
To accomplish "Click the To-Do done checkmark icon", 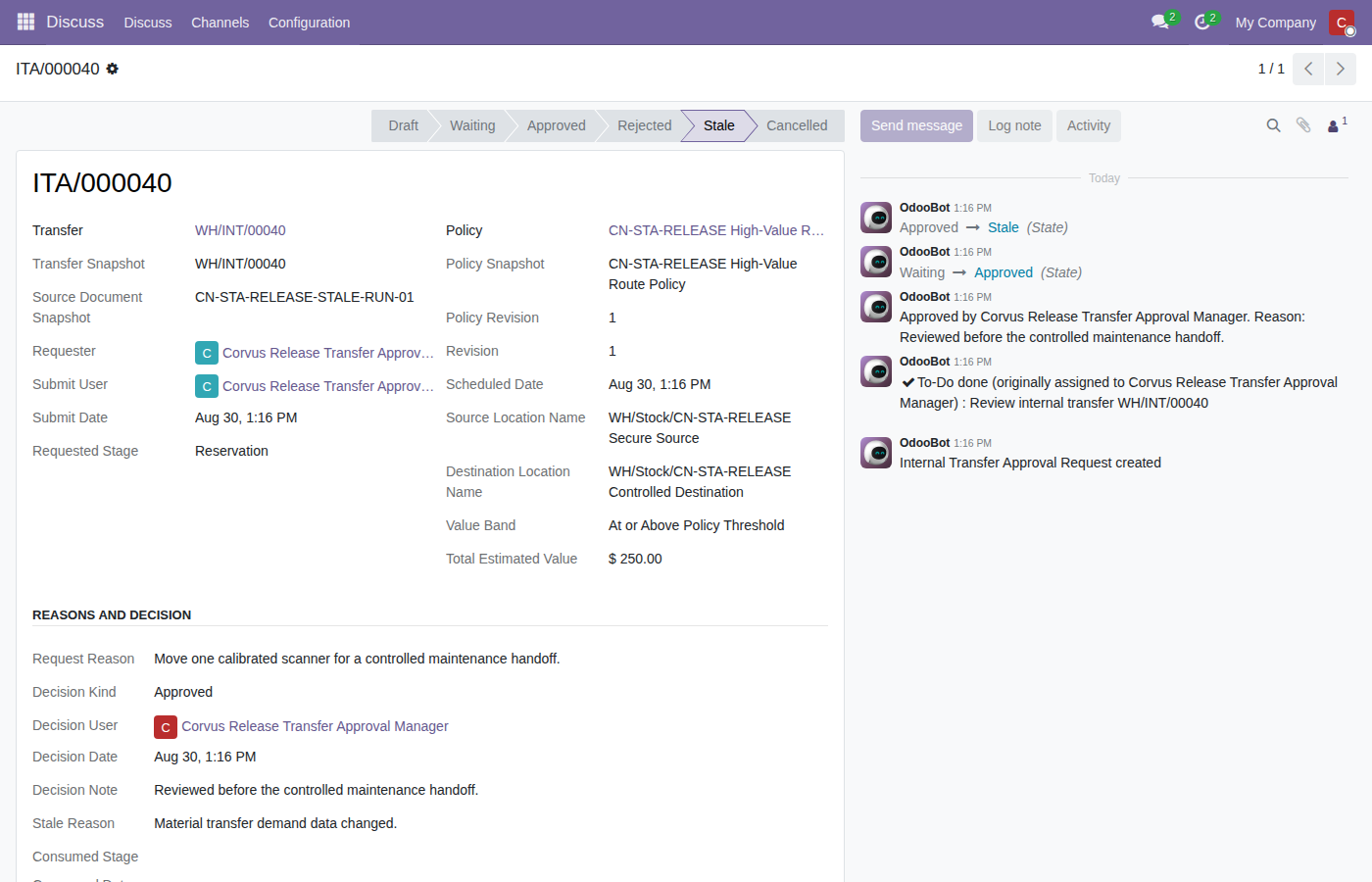I will click(907, 382).
